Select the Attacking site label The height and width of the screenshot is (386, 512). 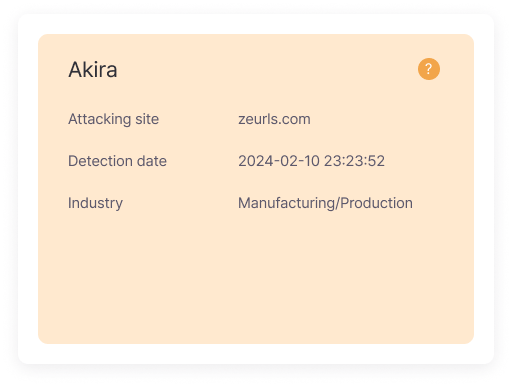point(113,119)
